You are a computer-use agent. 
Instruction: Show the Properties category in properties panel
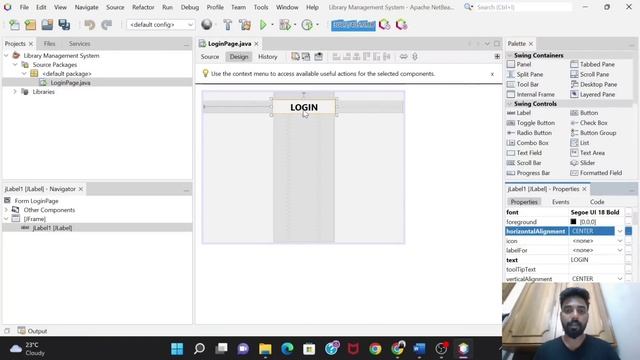[x=524, y=202]
